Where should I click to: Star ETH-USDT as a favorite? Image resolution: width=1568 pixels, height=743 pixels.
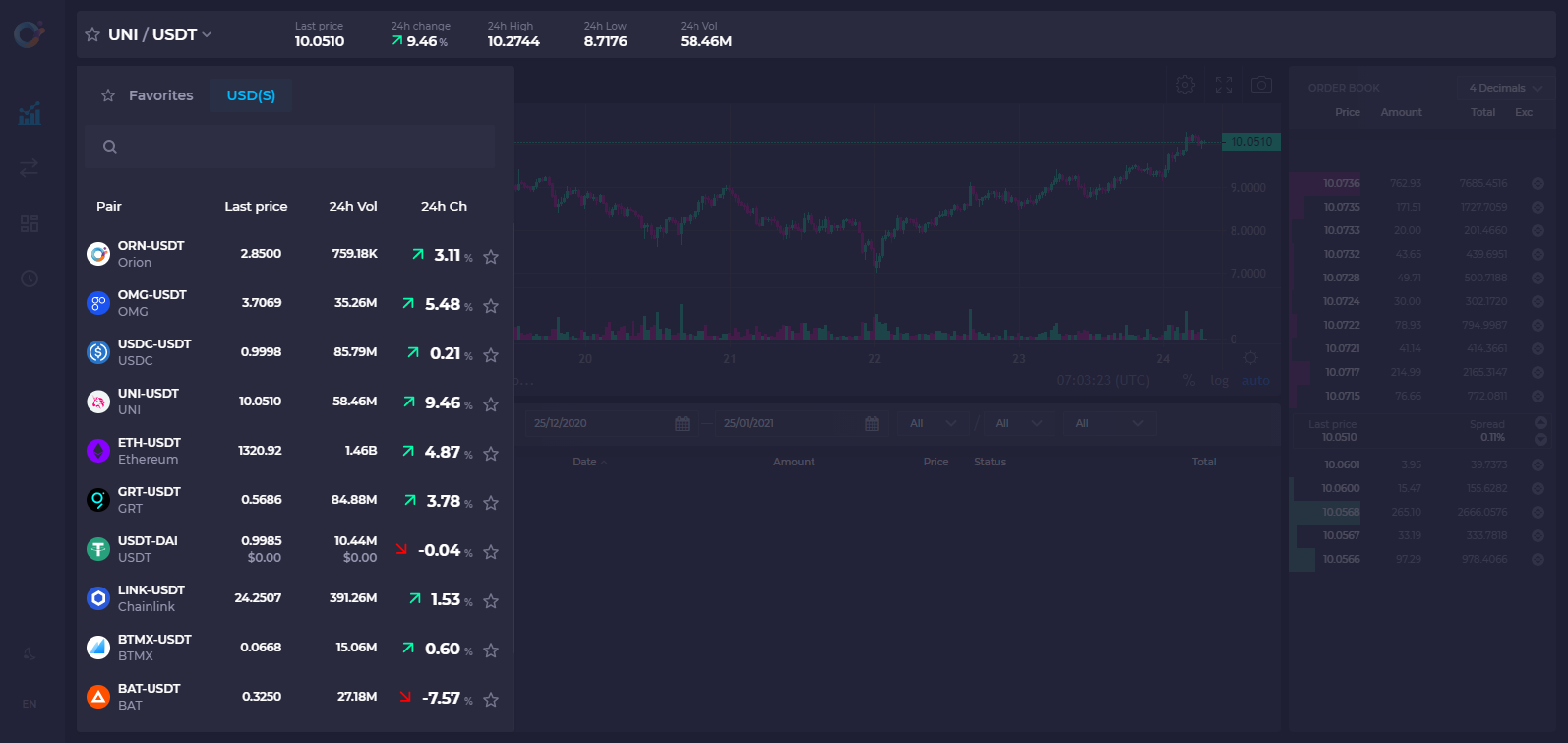pos(491,454)
